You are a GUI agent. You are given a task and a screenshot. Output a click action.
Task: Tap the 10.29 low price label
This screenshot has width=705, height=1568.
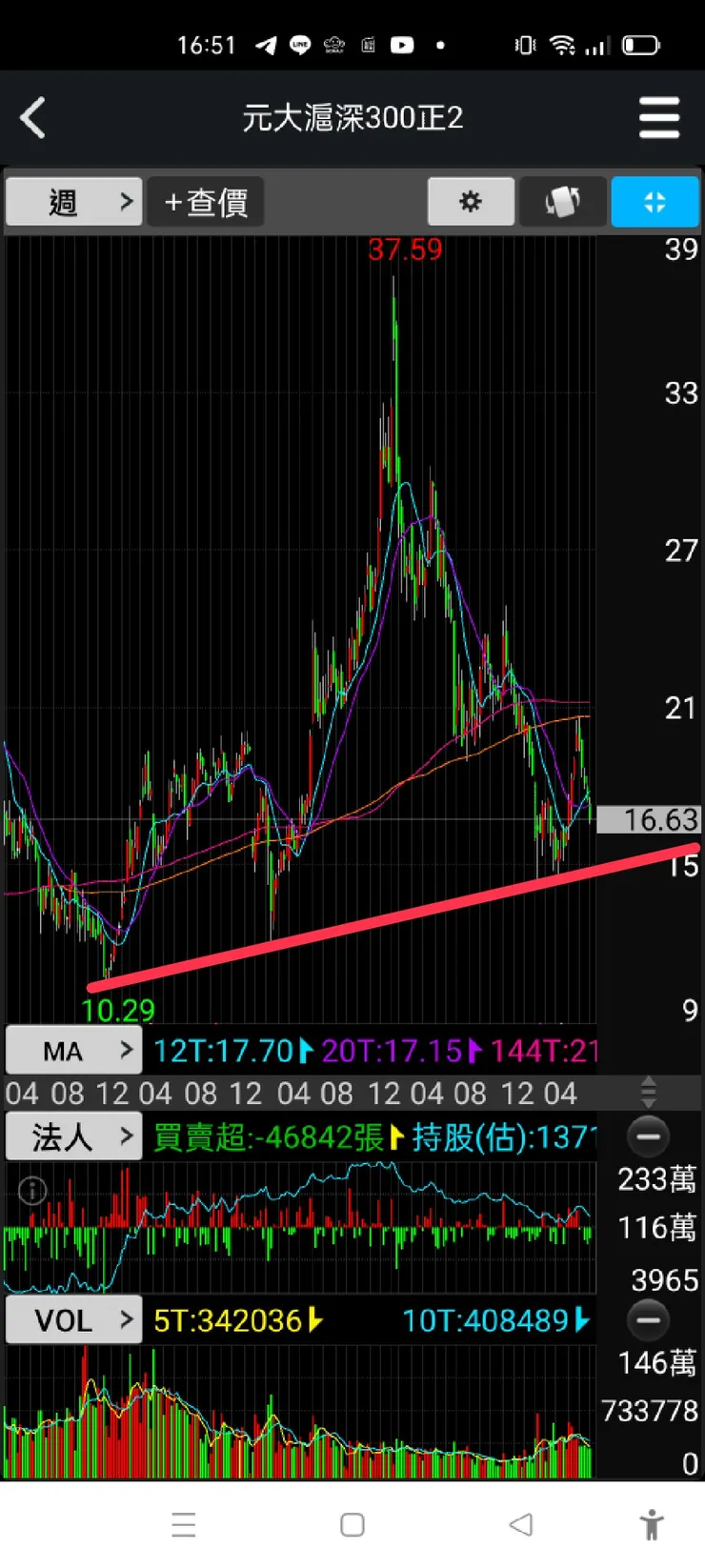pos(118,1009)
